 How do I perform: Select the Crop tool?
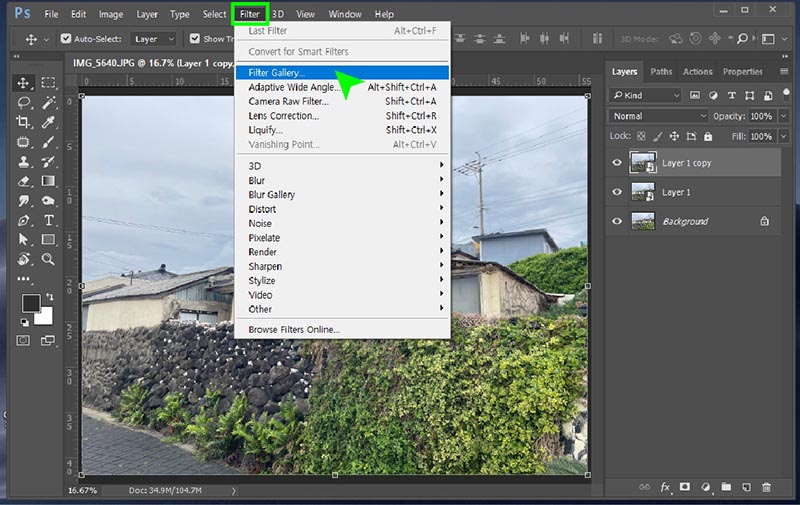23,122
